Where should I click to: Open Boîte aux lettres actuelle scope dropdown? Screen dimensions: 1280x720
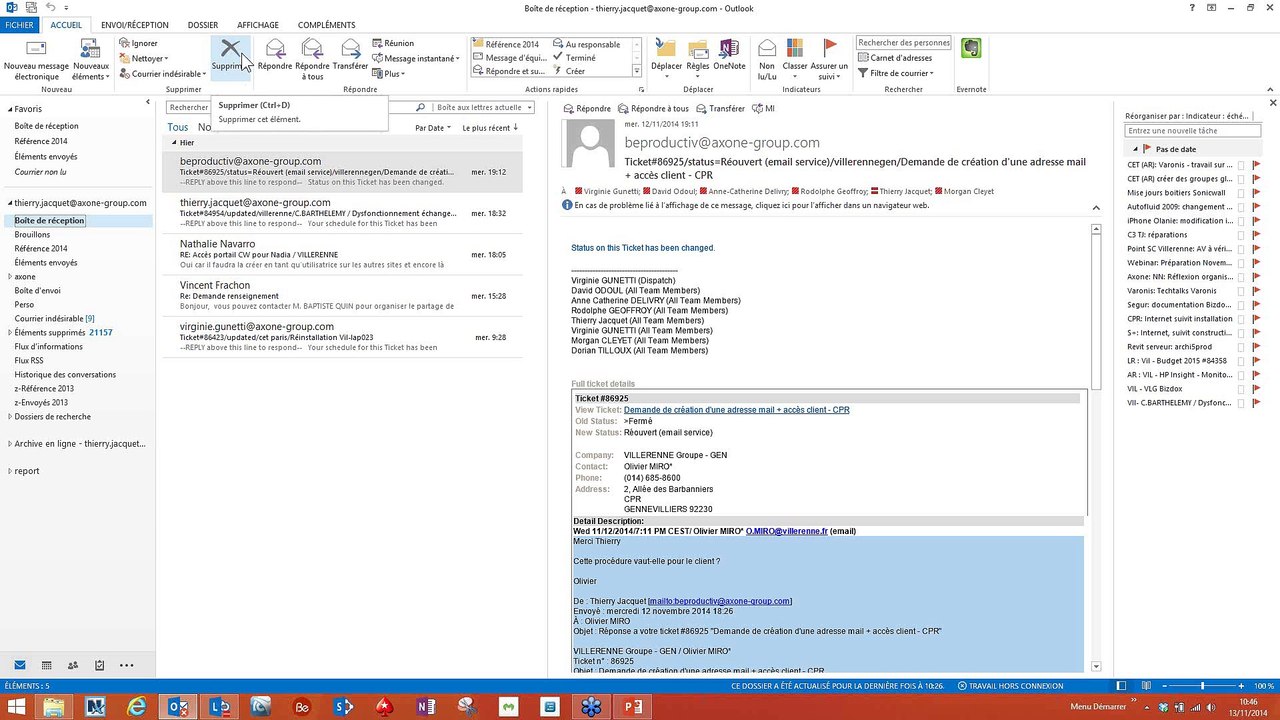483,107
